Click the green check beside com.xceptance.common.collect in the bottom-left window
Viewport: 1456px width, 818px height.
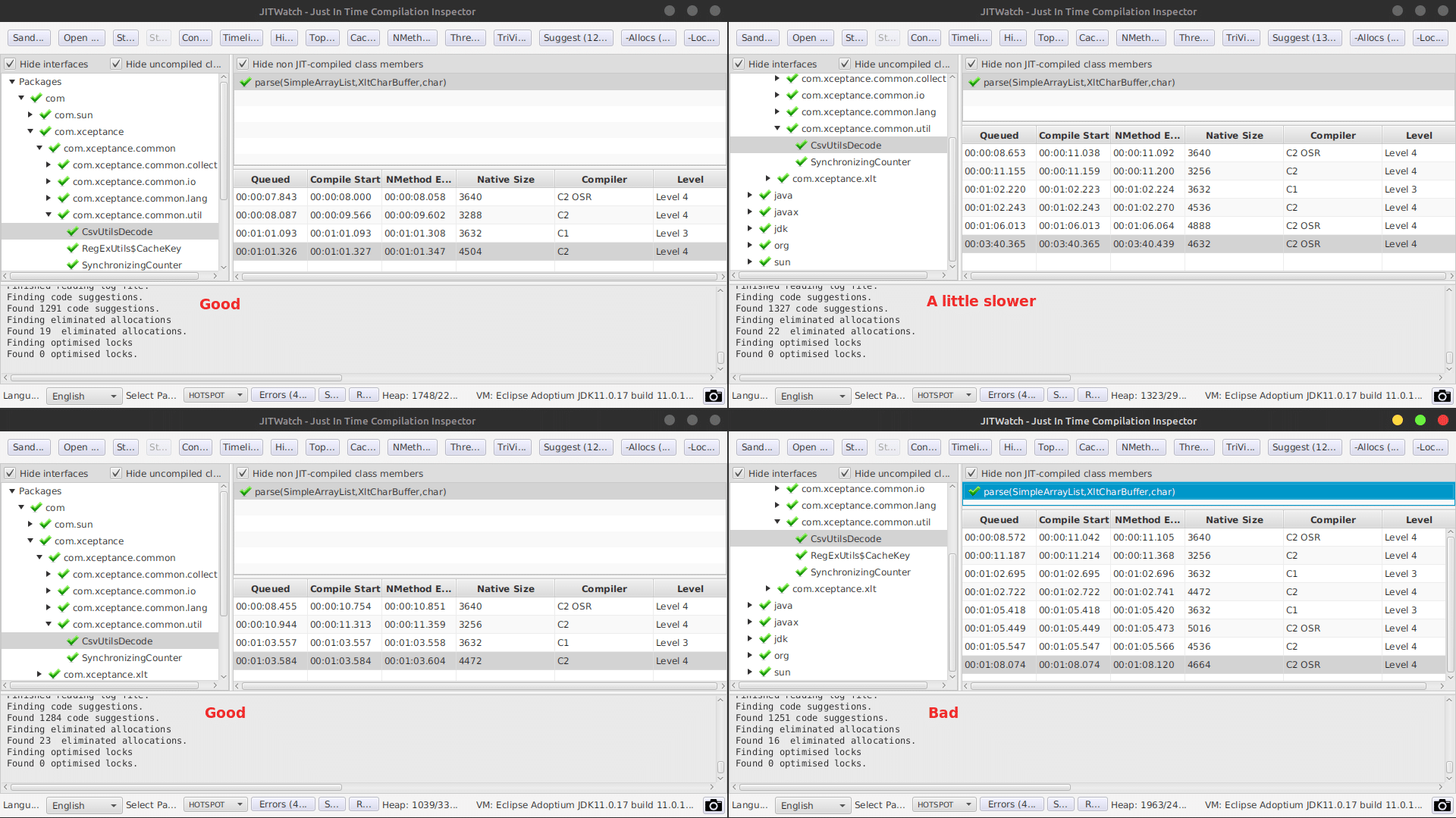(64, 575)
